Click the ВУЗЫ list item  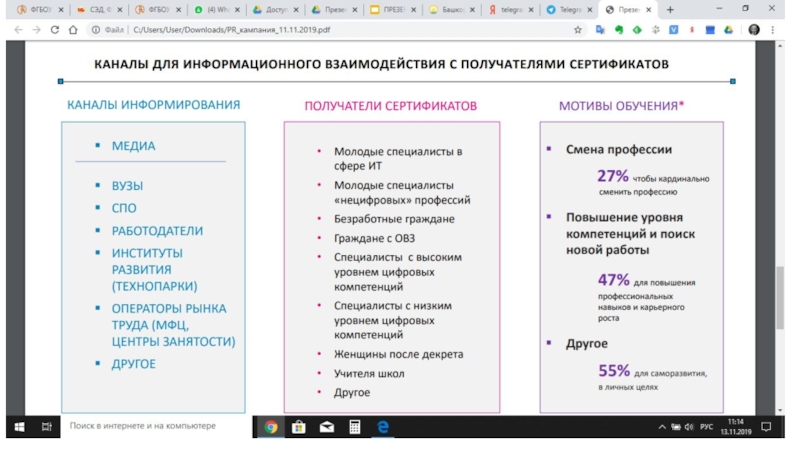click(x=127, y=186)
